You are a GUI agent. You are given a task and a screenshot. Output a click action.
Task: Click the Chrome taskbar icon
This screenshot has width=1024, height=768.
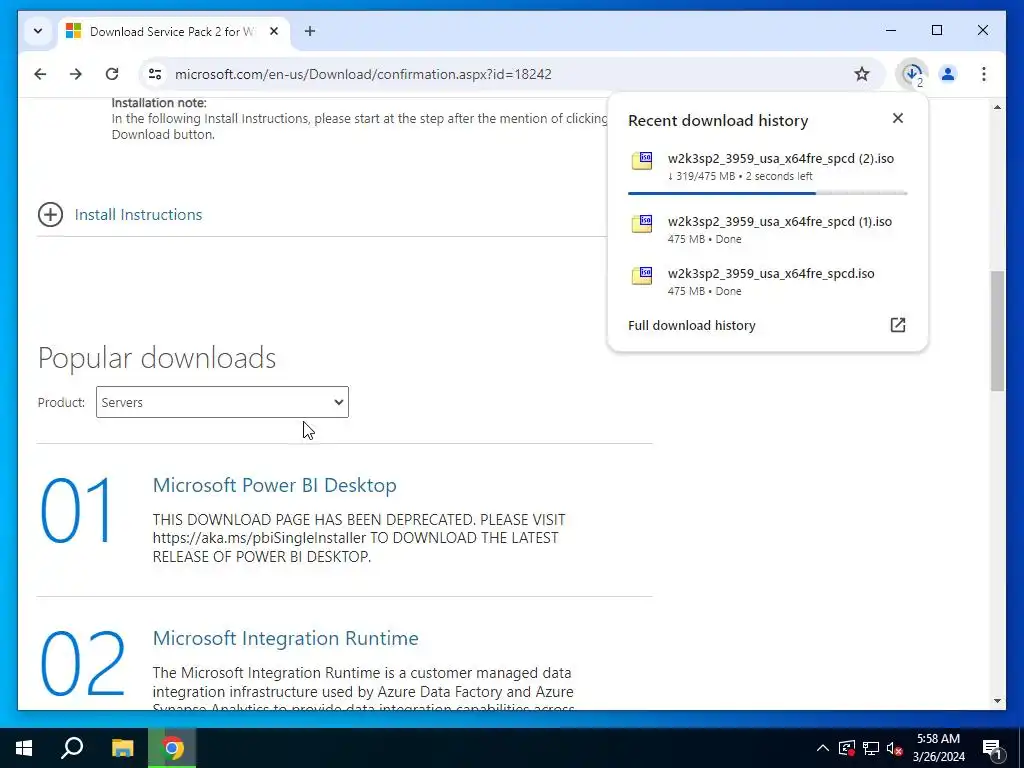coord(172,748)
